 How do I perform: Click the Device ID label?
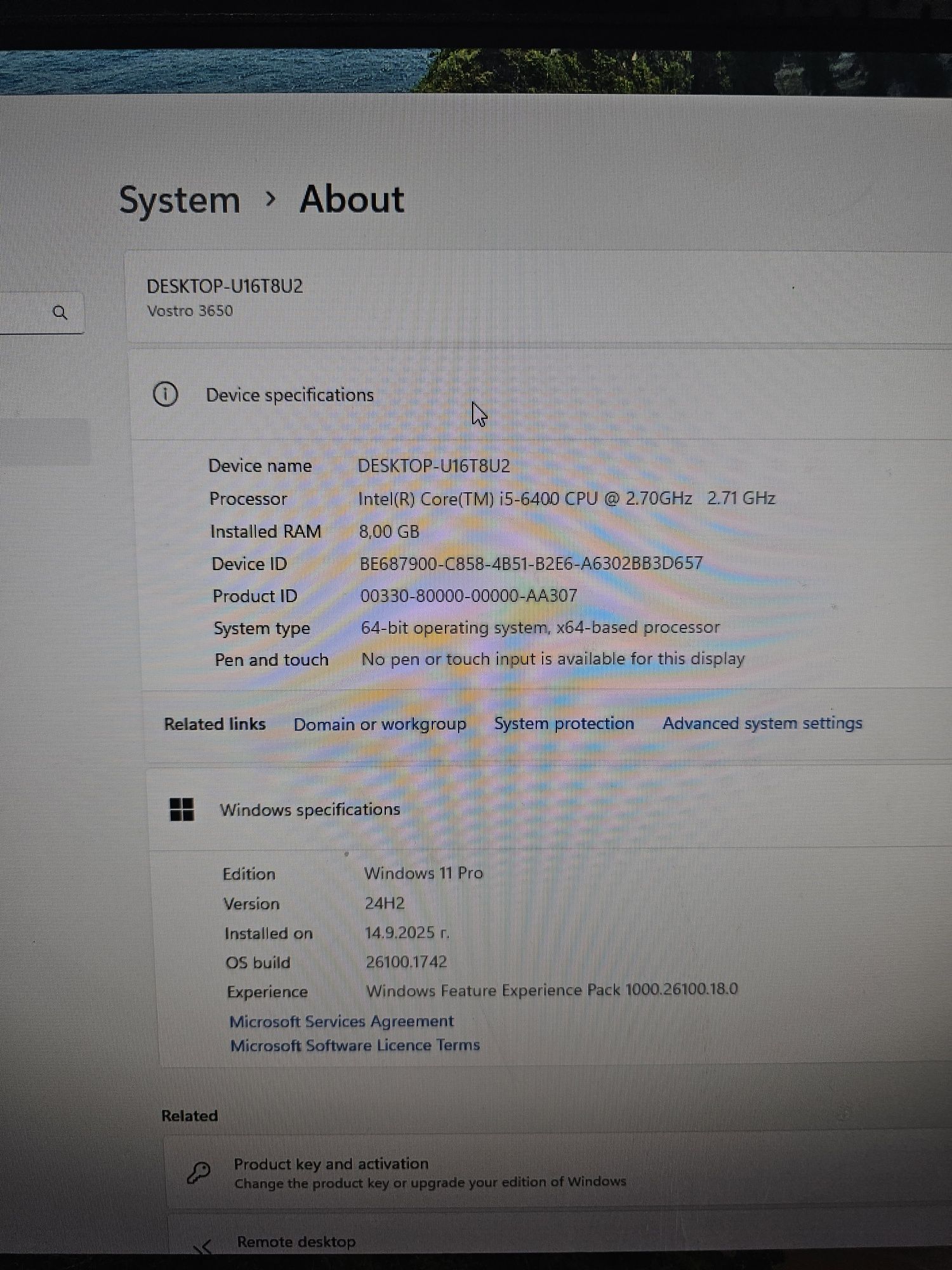249,564
